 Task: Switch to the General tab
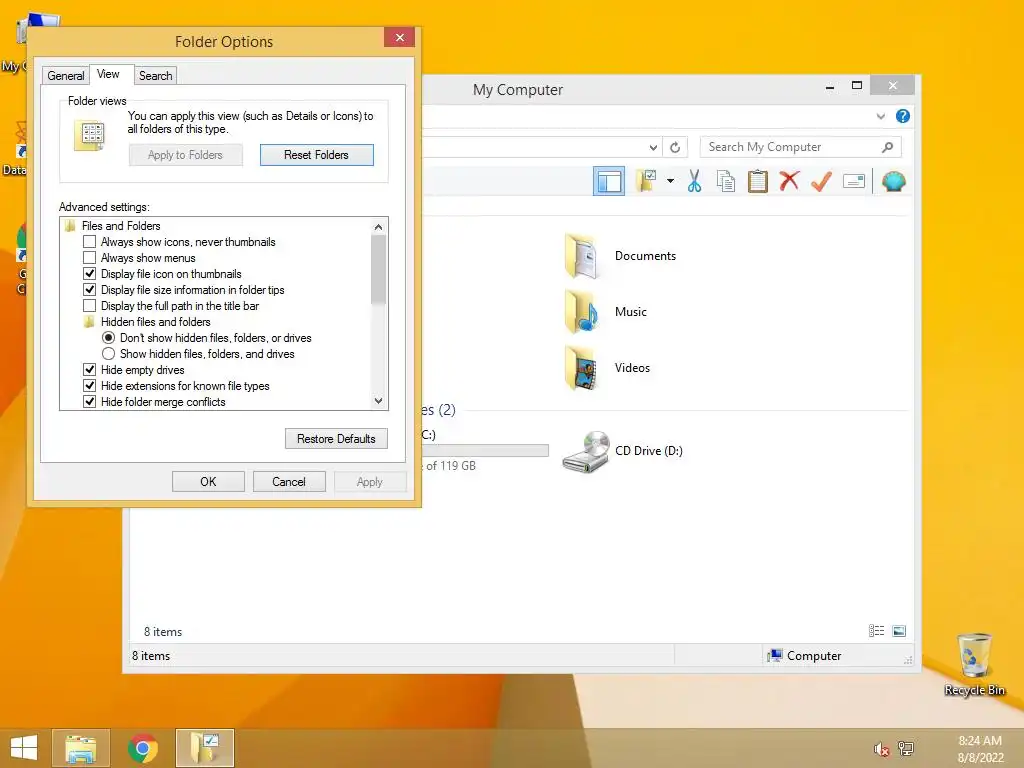(x=65, y=76)
